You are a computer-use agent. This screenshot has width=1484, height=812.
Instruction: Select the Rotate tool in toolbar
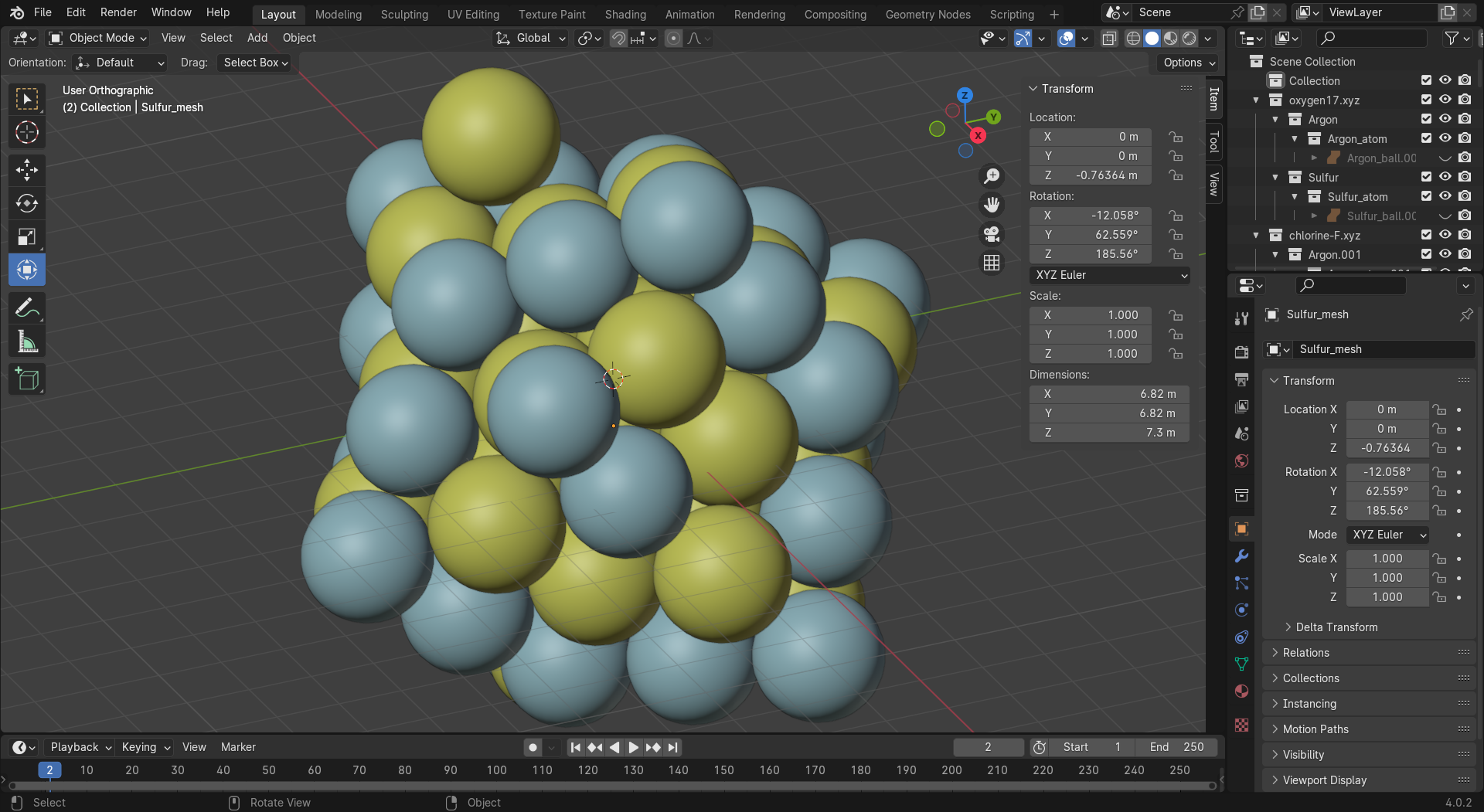click(27, 203)
